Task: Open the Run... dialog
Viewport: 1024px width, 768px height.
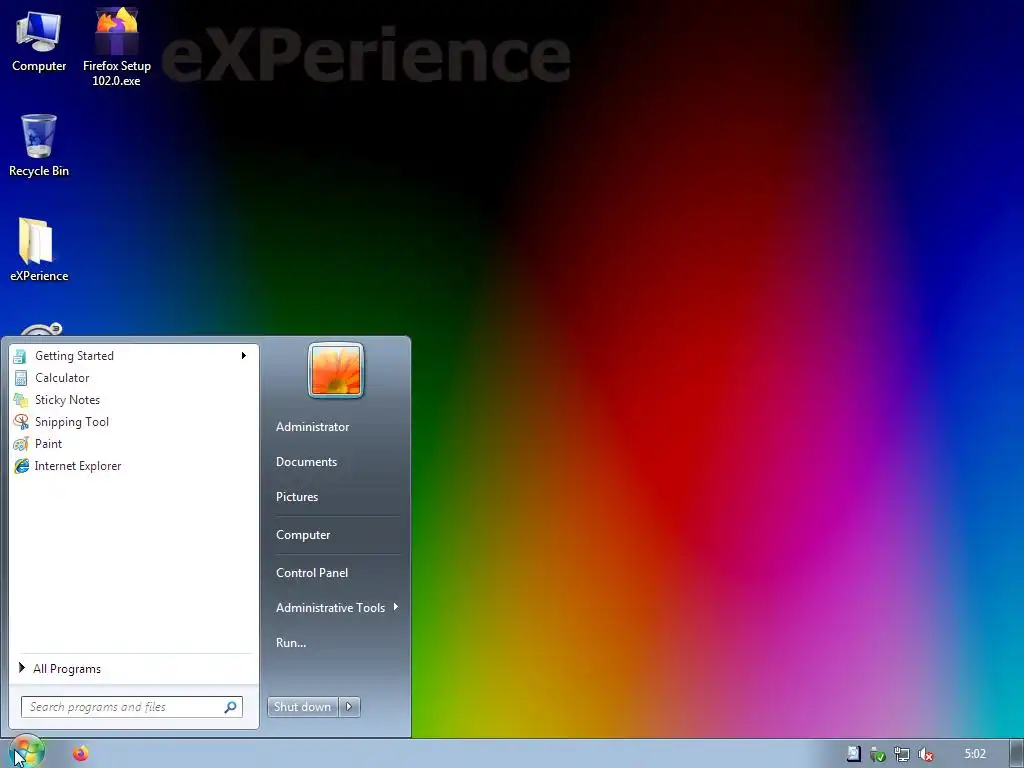Action: [x=291, y=643]
